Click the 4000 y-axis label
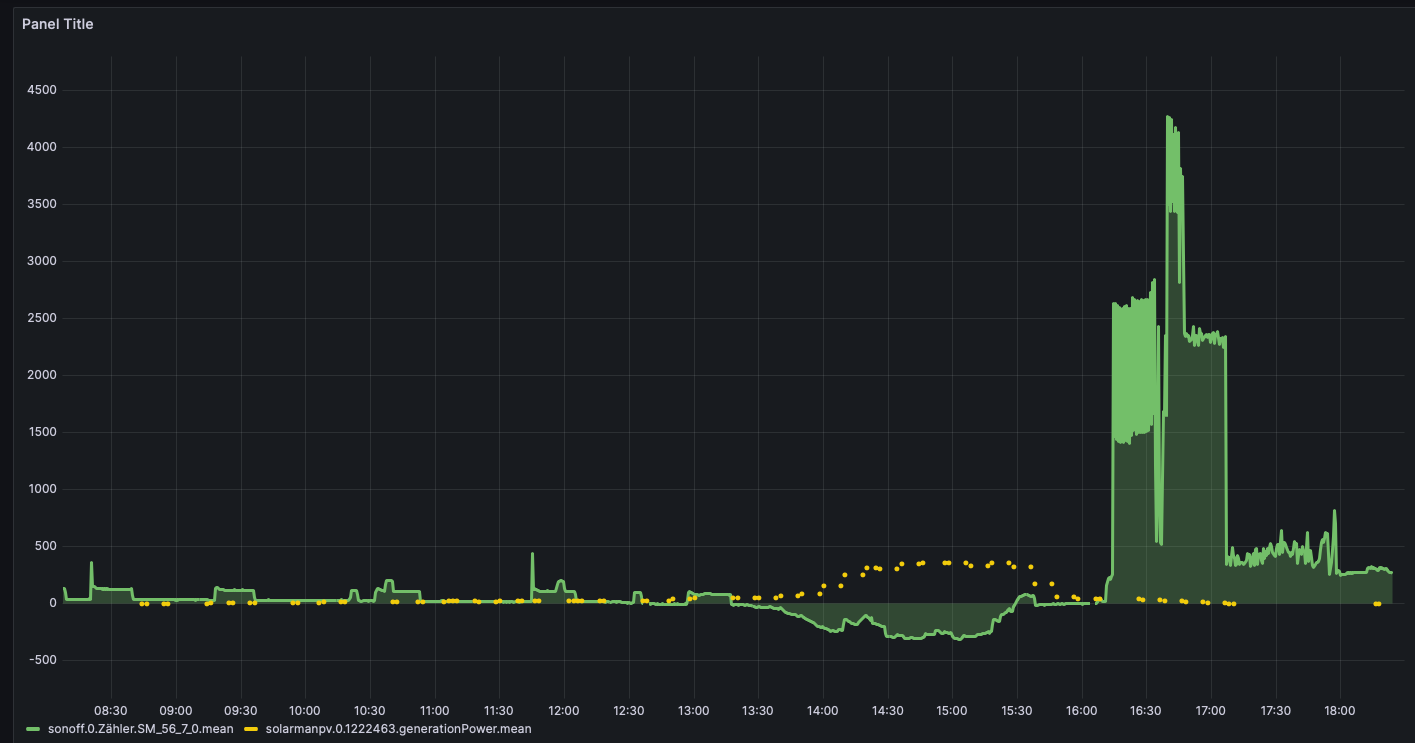The image size is (1415, 743). [43, 147]
